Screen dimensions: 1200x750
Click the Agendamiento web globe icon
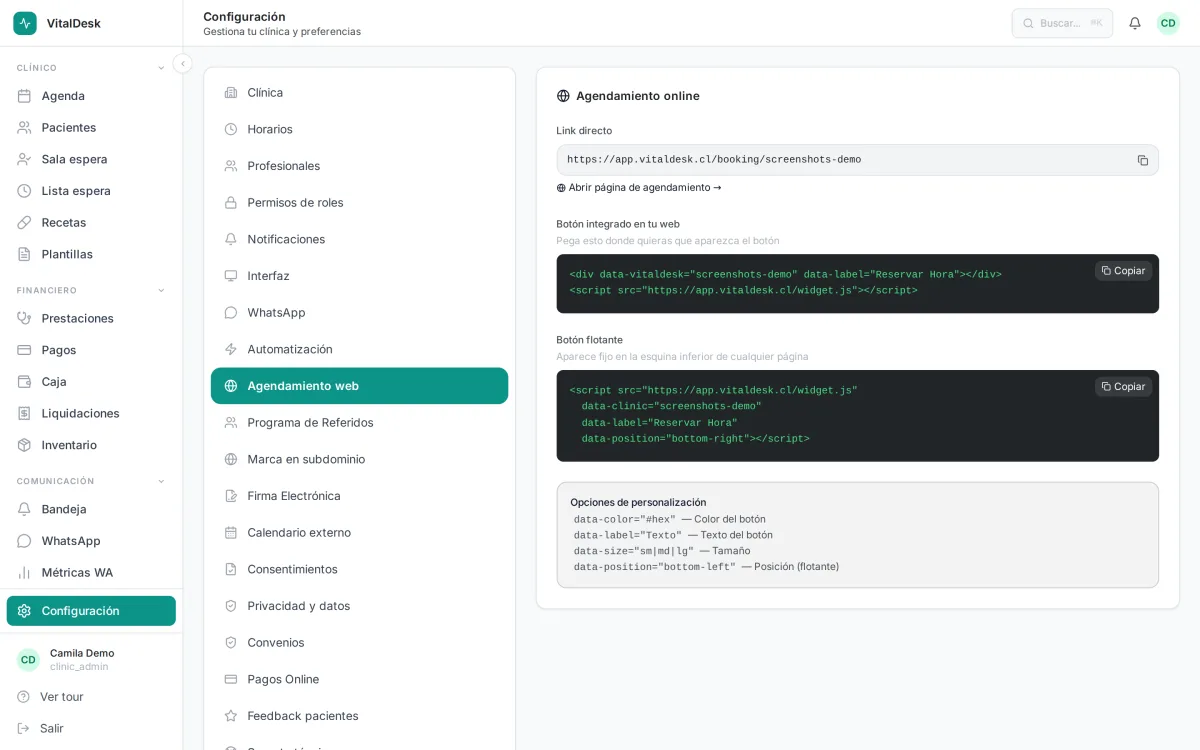tap(231, 386)
